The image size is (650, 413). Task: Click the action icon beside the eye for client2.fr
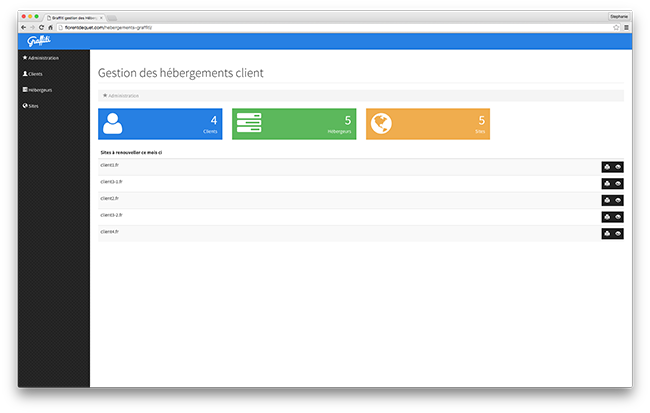click(x=607, y=200)
